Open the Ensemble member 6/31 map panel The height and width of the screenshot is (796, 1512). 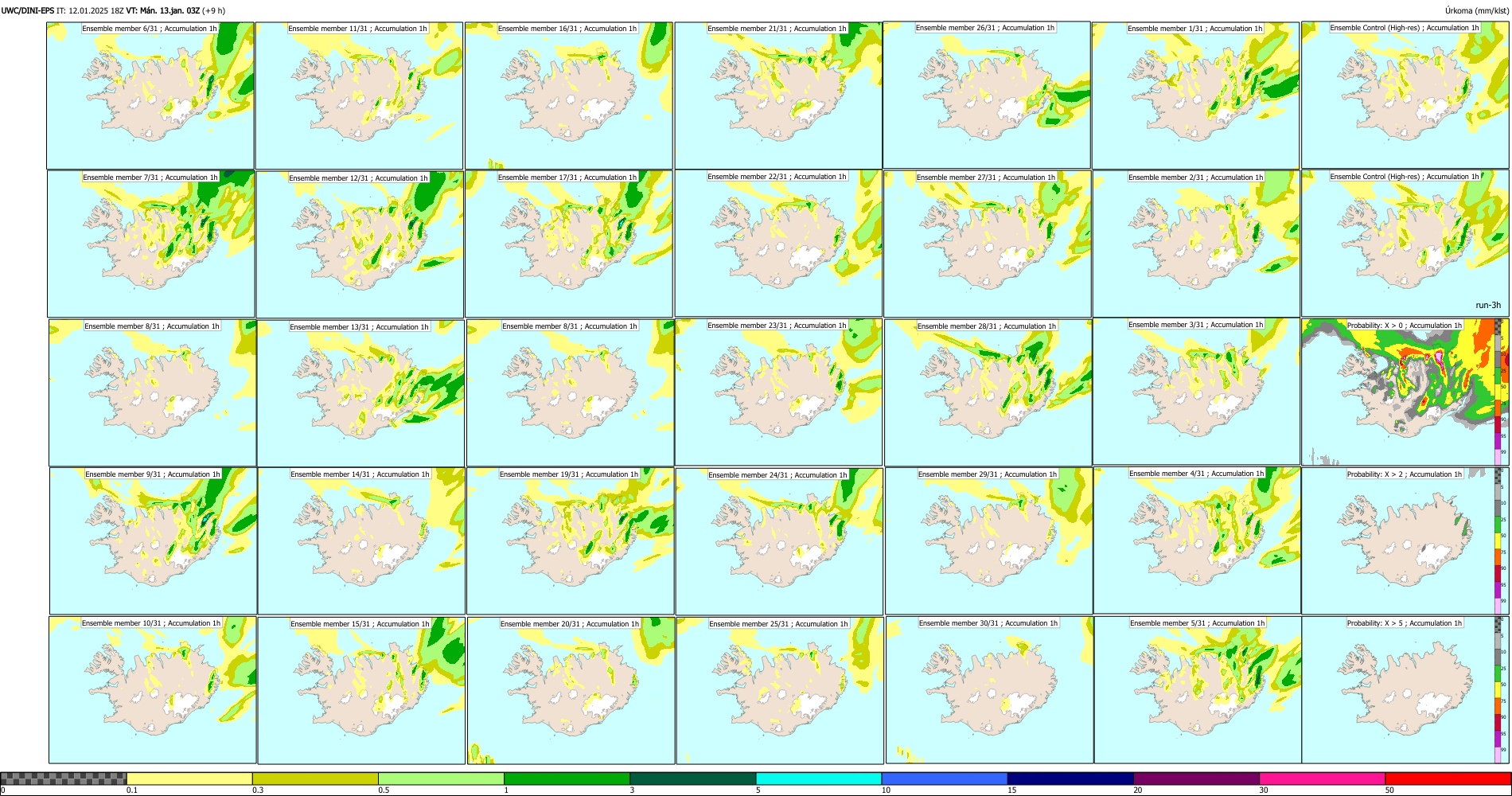click(x=150, y=96)
